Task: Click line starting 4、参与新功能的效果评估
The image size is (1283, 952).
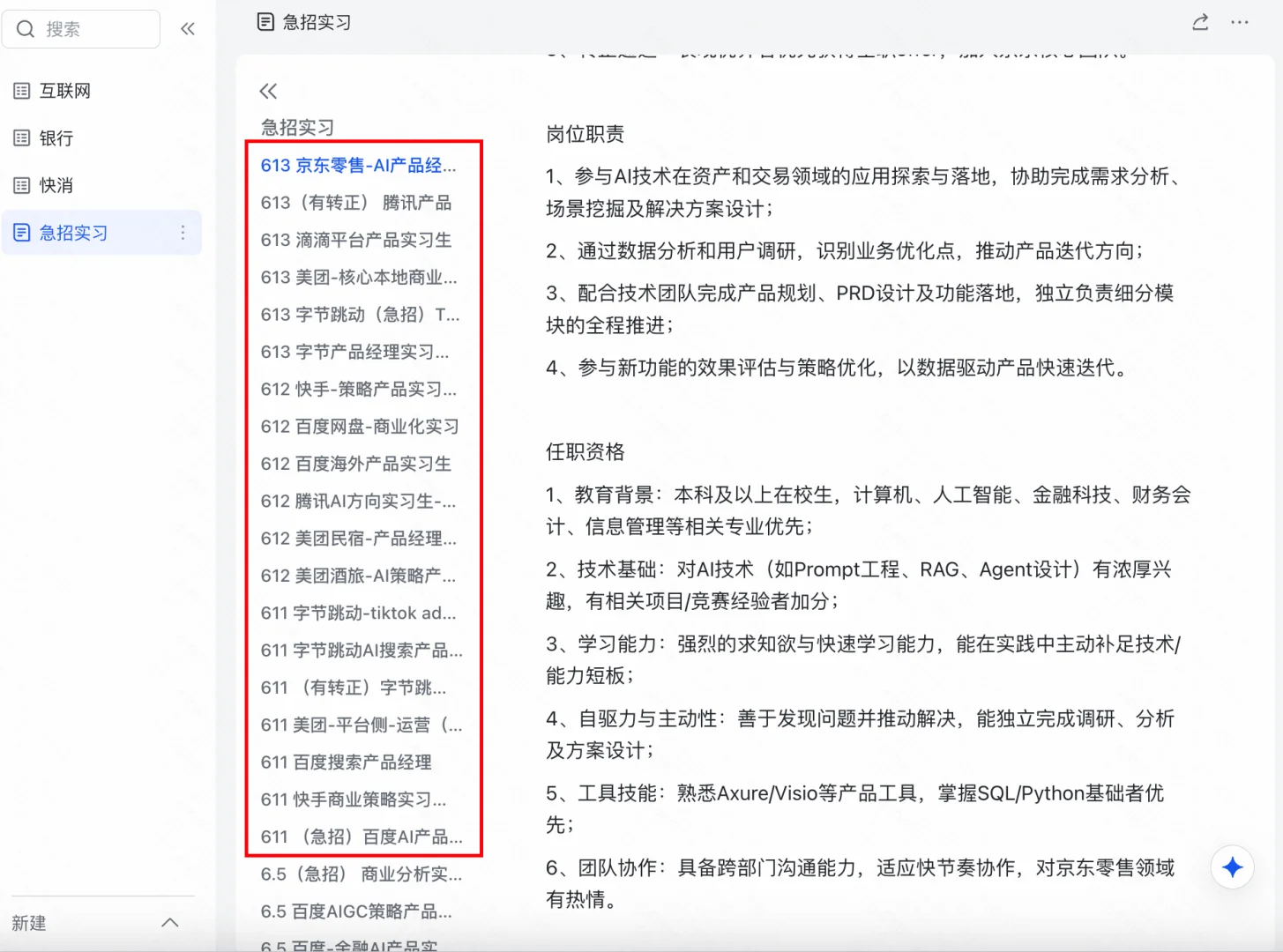Action: pos(839,368)
